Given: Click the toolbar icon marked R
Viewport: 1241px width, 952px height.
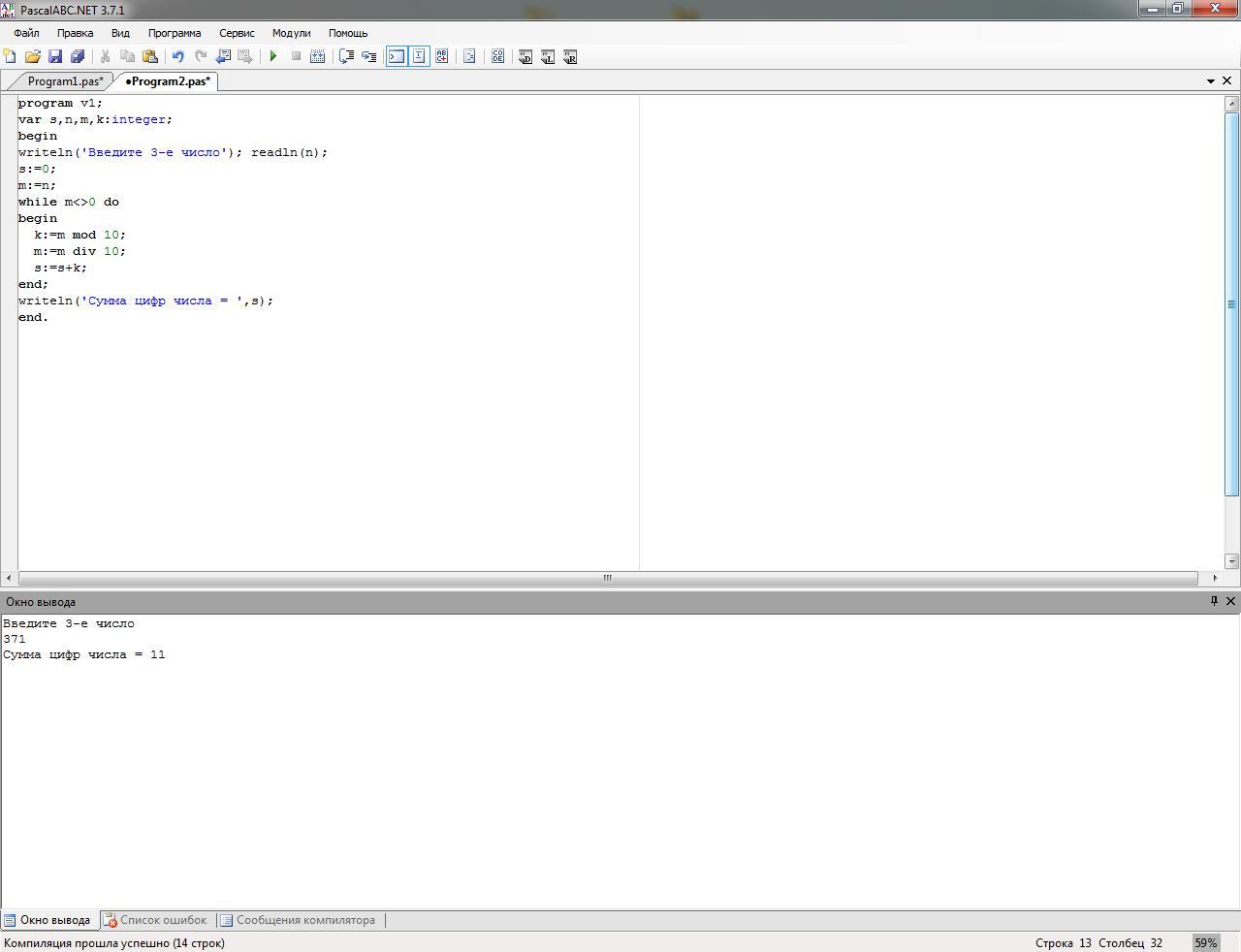Looking at the screenshot, I should coord(570,56).
